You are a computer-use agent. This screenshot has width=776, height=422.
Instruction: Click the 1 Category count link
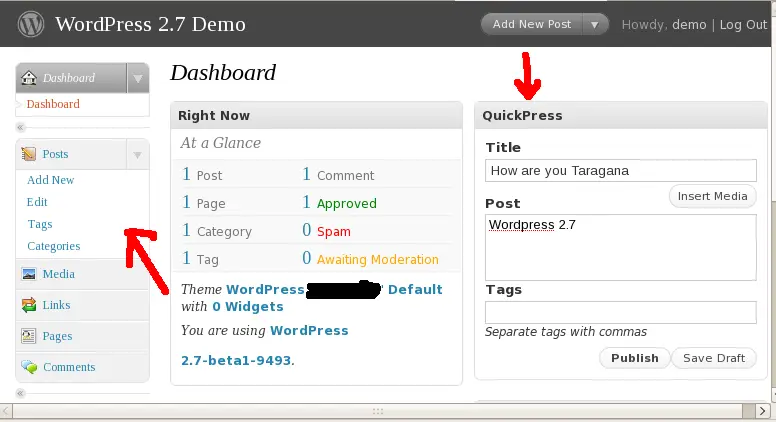click(x=186, y=230)
